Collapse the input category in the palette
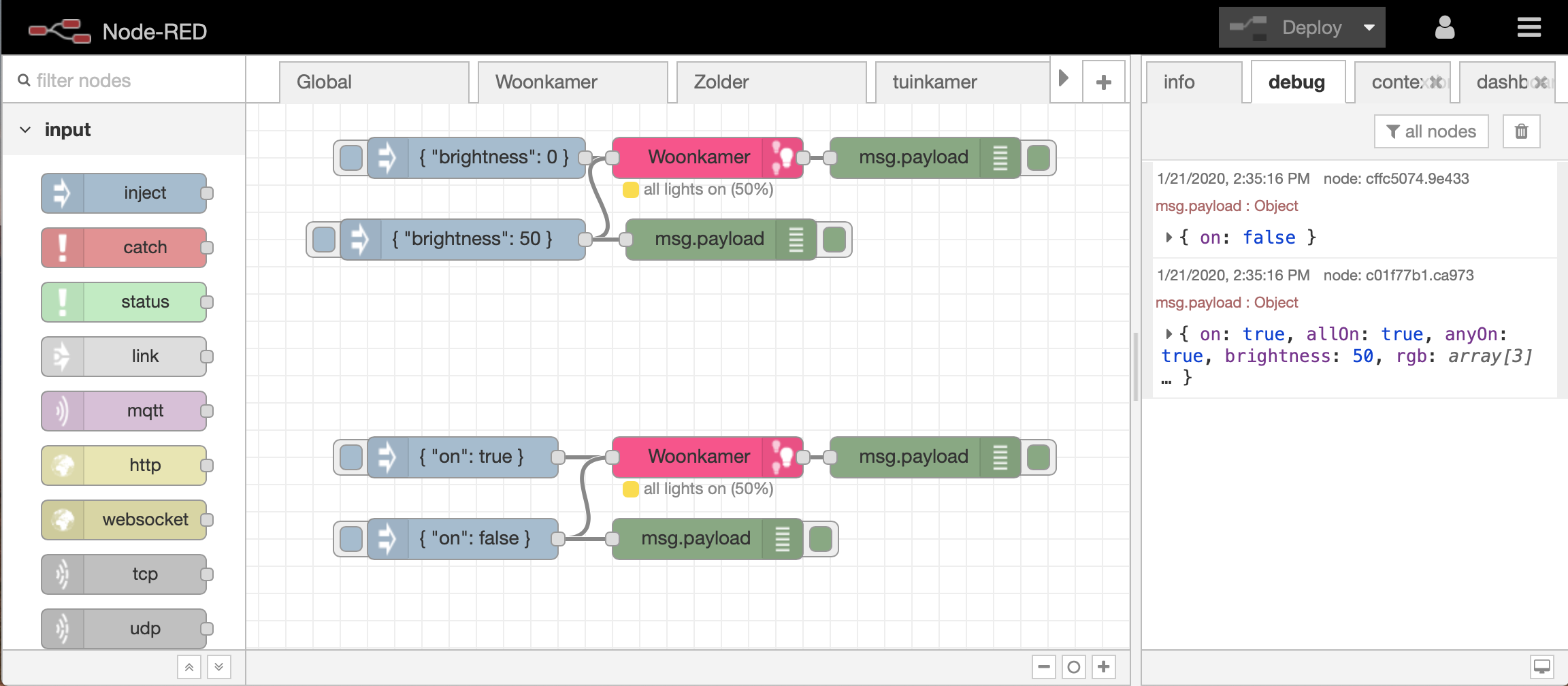1568x686 pixels. 25,129
